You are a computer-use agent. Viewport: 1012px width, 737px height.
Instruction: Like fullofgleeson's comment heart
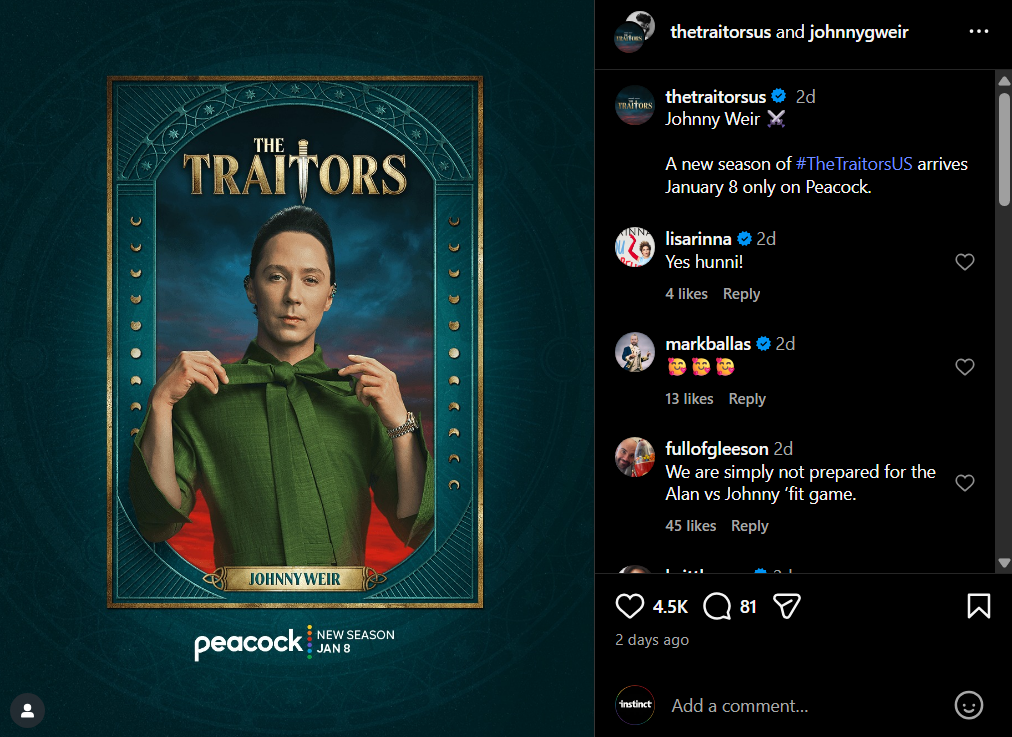click(964, 483)
